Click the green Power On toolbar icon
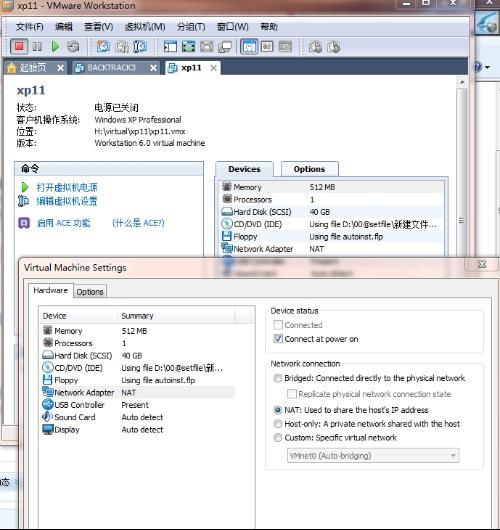This screenshot has width=500, height=530. point(55,46)
